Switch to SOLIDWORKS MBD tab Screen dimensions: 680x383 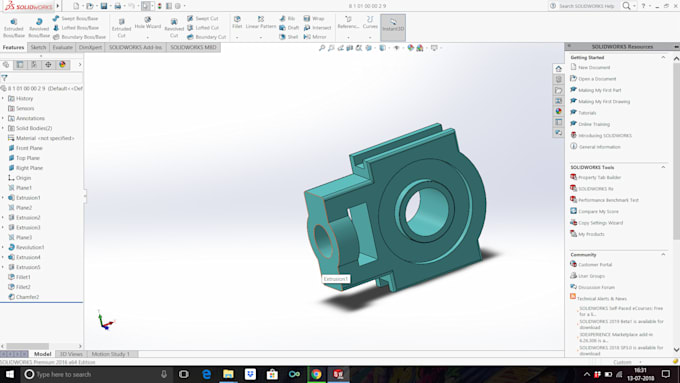(x=193, y=47)
